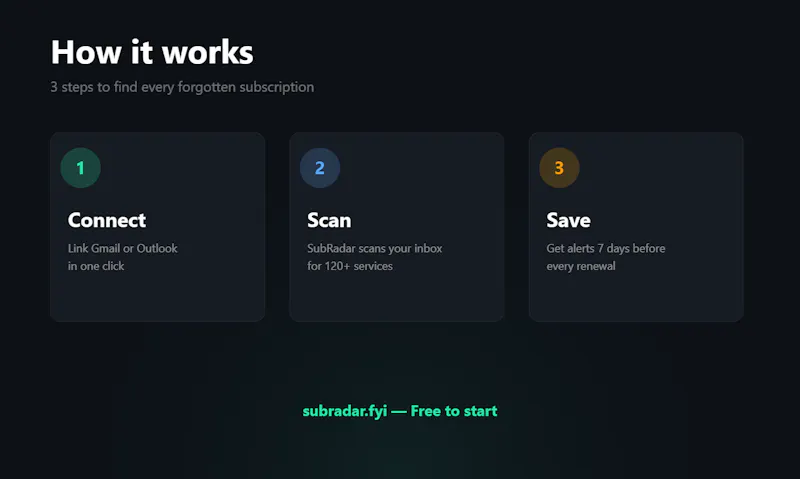Click the word 'works' in the title
Screen dimensions: 800x479
pyautogui.click(x=208, y=52)
